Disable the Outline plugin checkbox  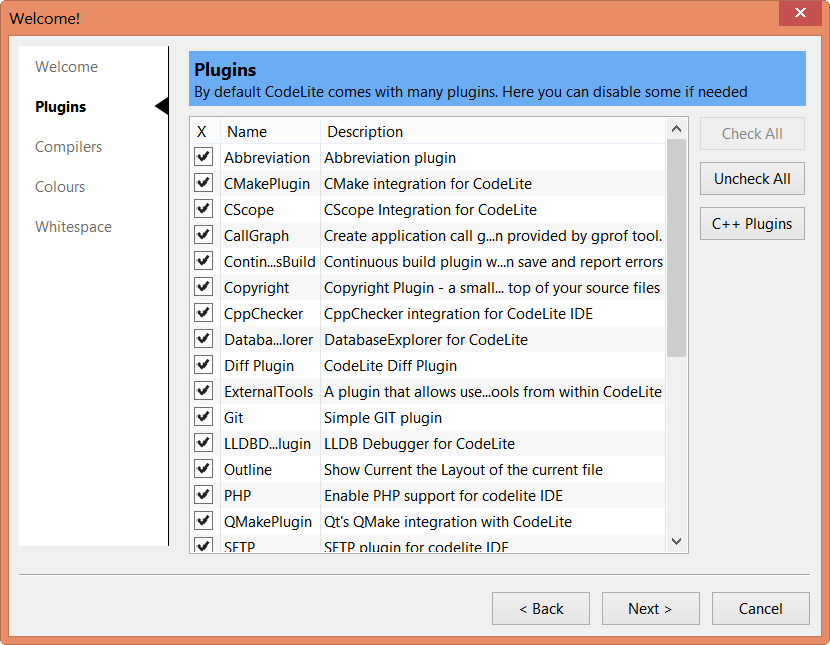(x=203, y=468)
